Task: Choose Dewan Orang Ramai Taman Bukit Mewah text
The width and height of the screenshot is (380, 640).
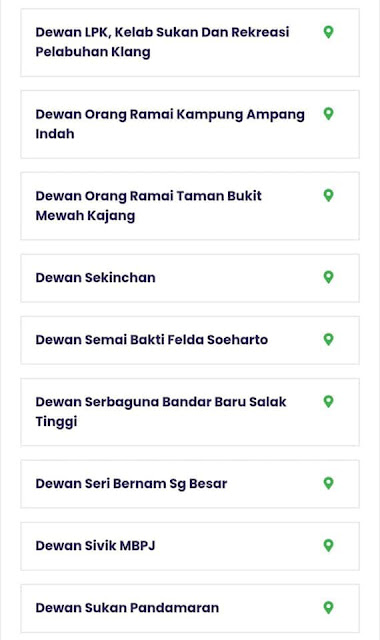Action: (x=149, y=205)
